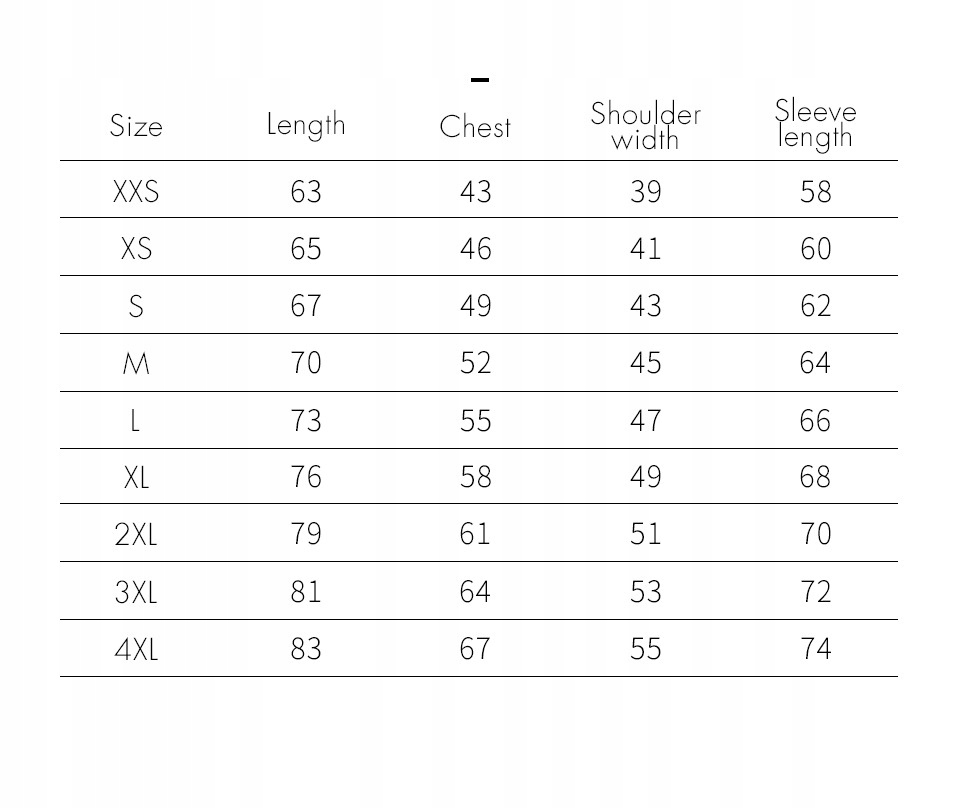The height and width of the screenshot is (808, 960).
Task: Click the Length column header
Action: pyautogui.click(x=306, y=125)
